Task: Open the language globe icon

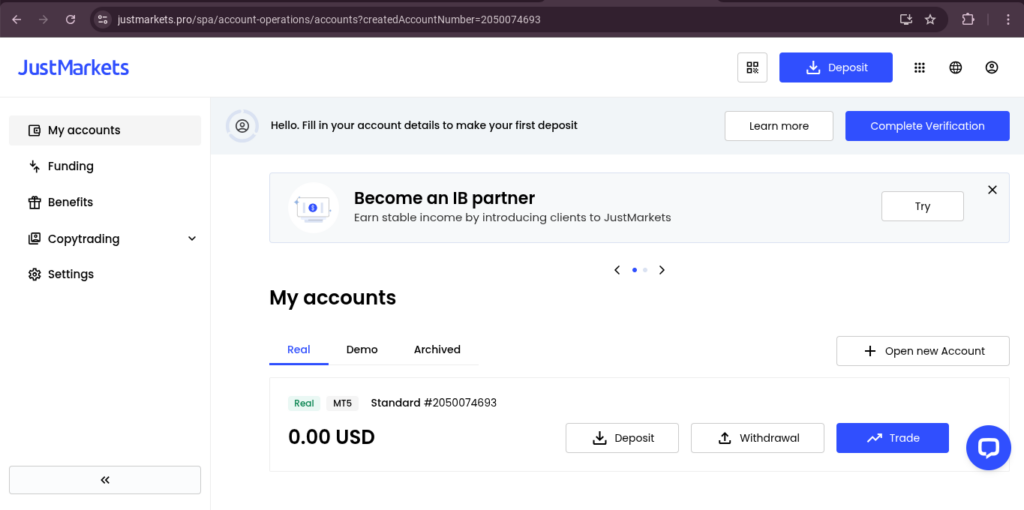Action: click(x=955, y=67)
